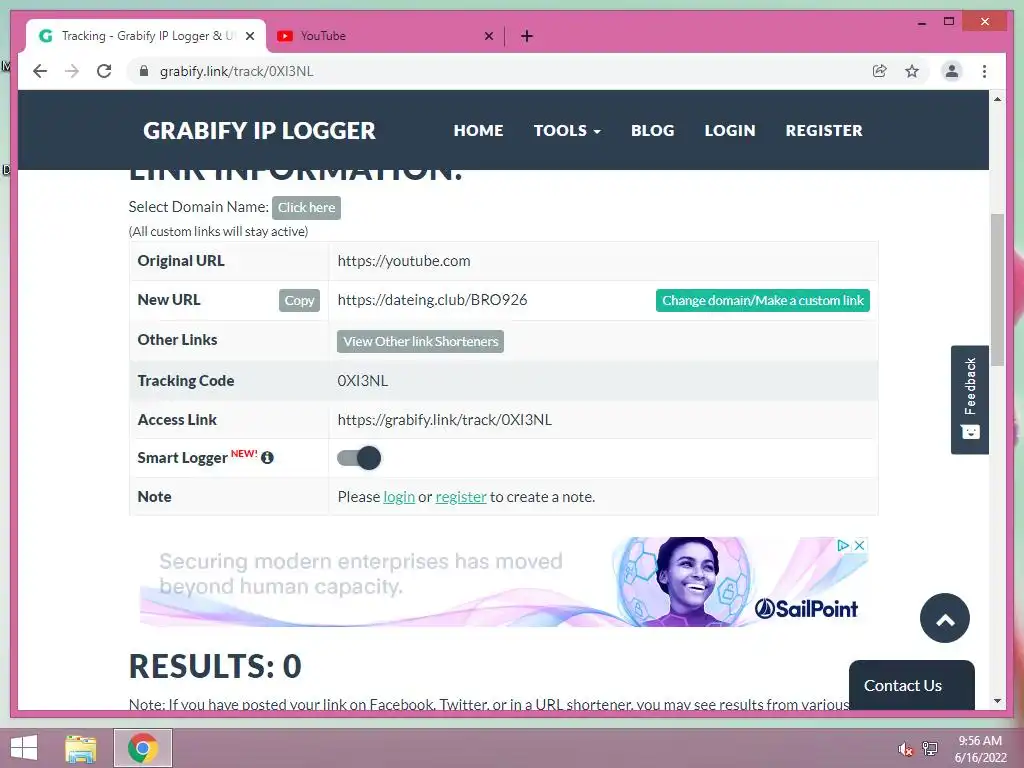Click the scroll-to-top arrow button

(x=944, y=618)
